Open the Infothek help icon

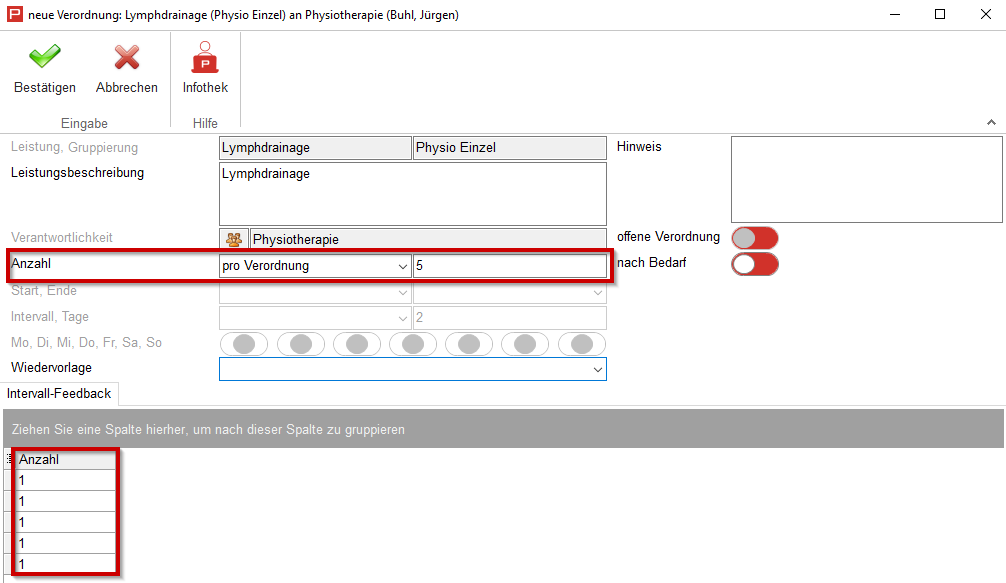(x=205, y=58)
